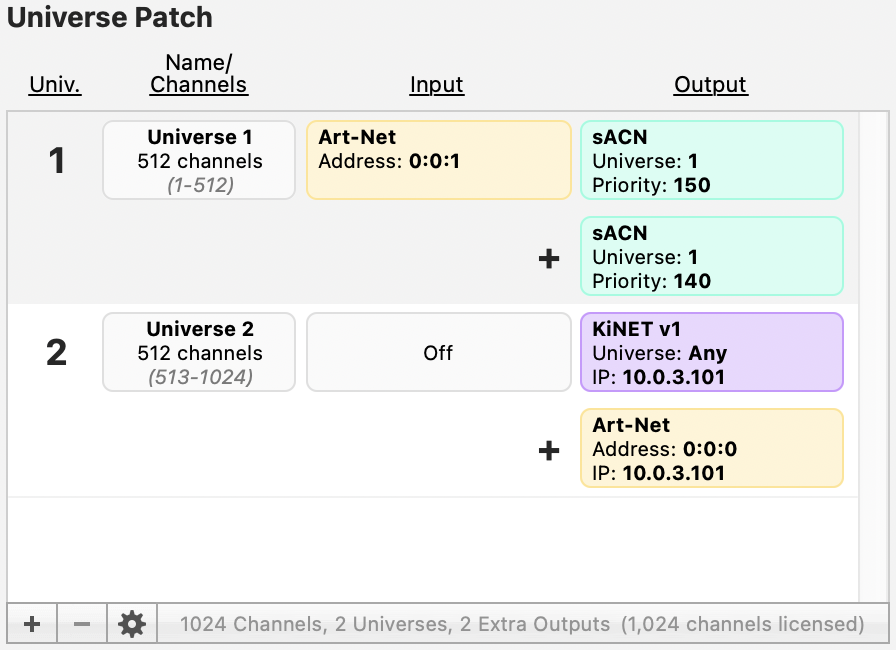Open sACN output with priority 150

coord(711,160)
